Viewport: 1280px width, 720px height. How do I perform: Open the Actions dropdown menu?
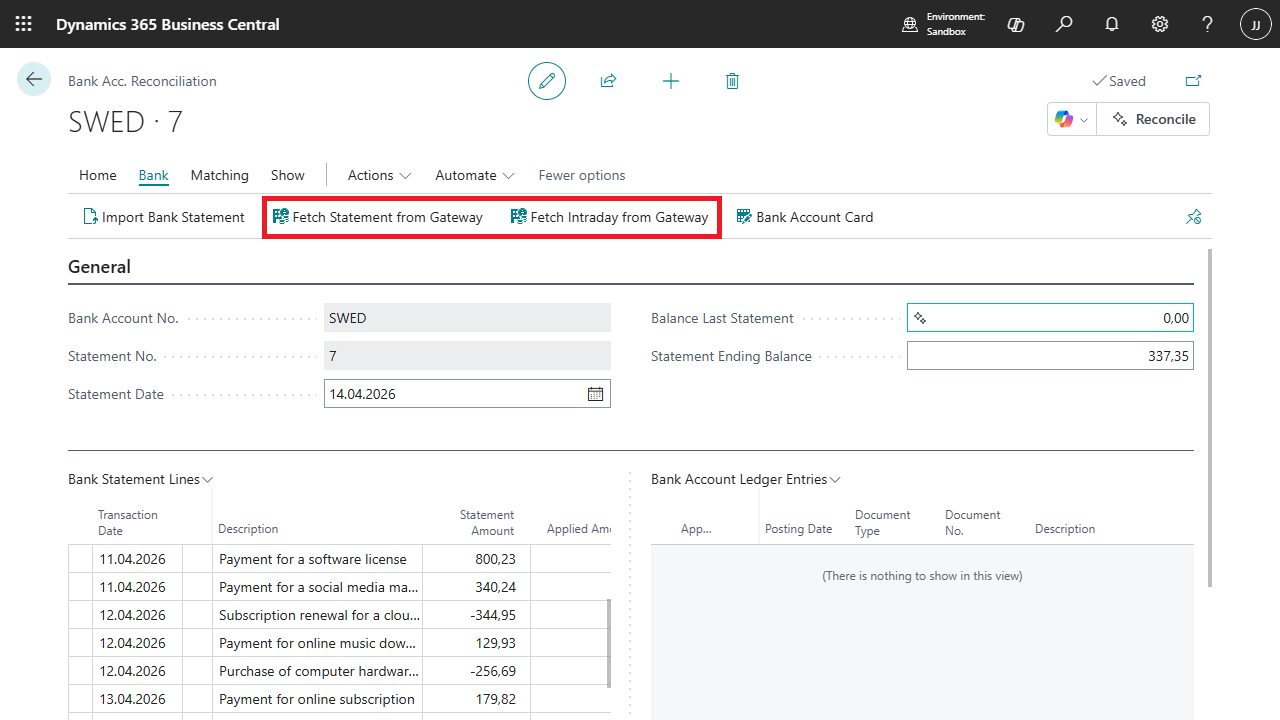378,175
